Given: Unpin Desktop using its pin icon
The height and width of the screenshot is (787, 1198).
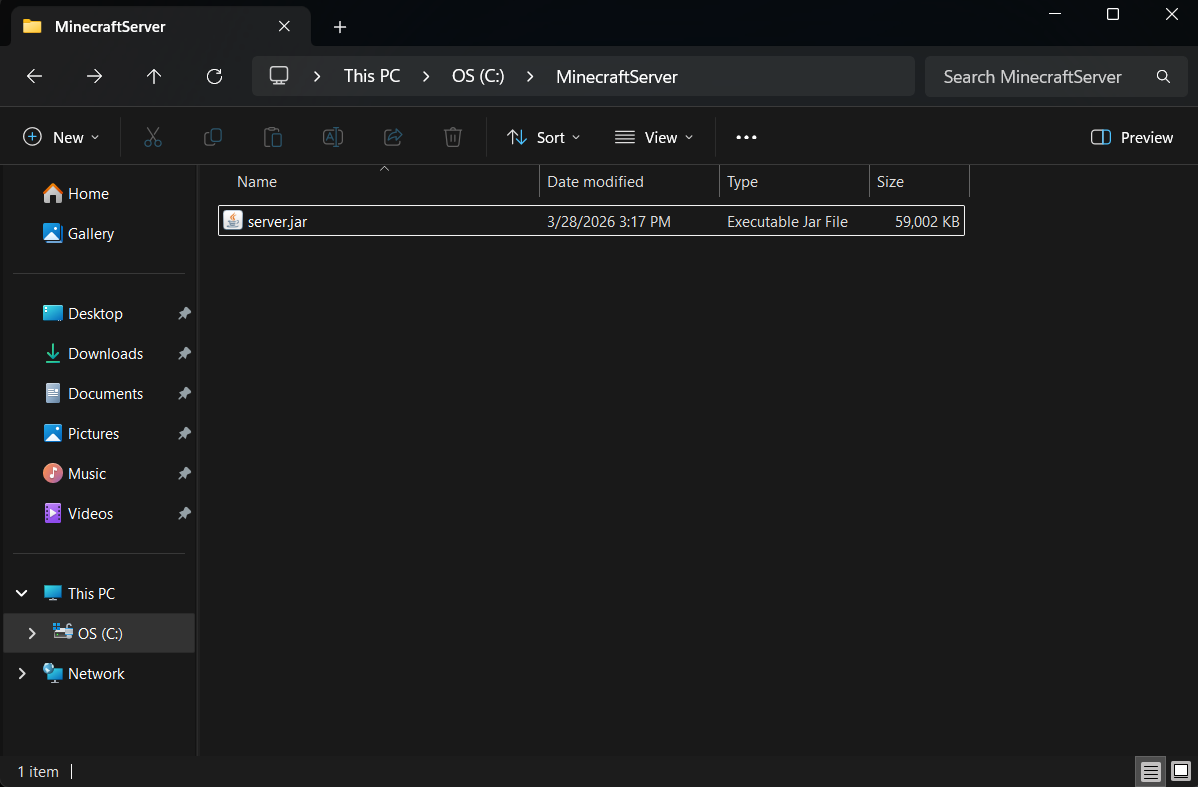Looking at the screenshot, I should [x=184, y=313].
